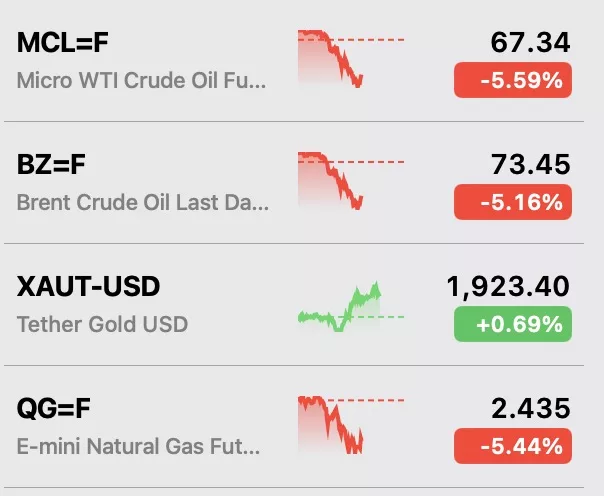The width and height of the screenshot is (604, 496).
Task: Open the BZ=F ticker symbol
Action: (51, 164)
